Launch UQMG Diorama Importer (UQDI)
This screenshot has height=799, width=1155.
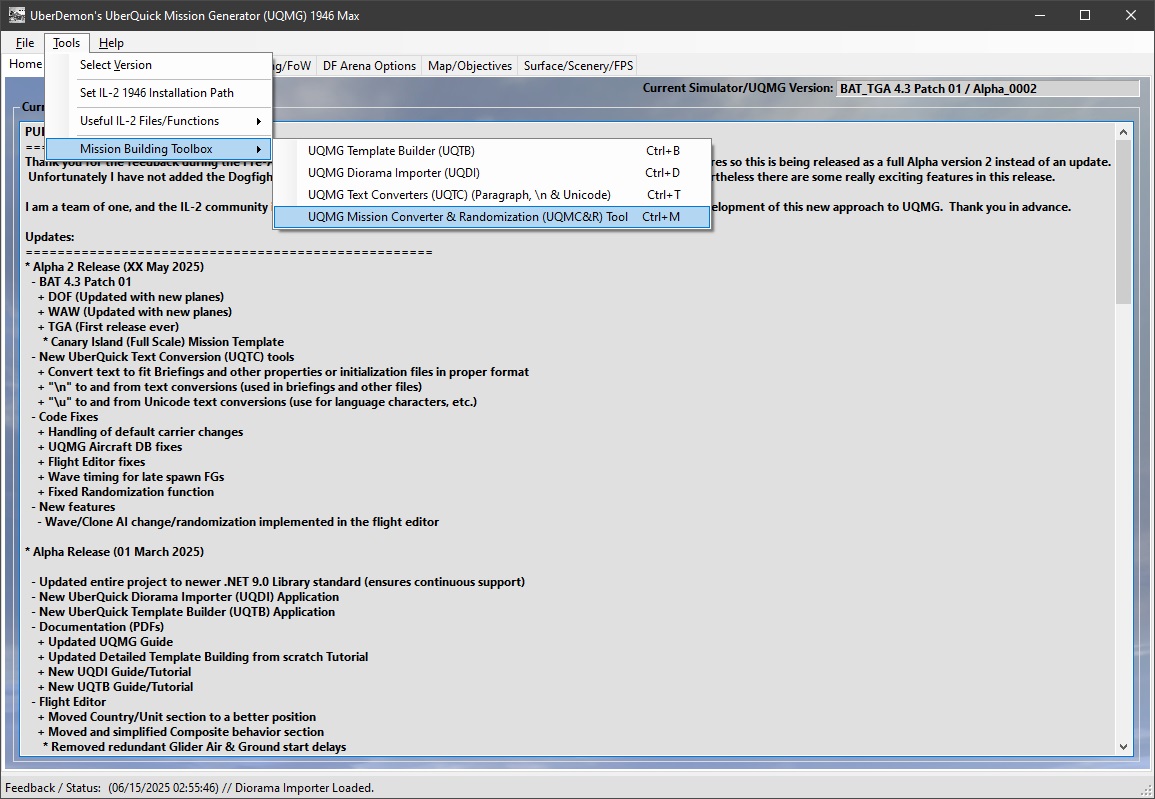491,173
